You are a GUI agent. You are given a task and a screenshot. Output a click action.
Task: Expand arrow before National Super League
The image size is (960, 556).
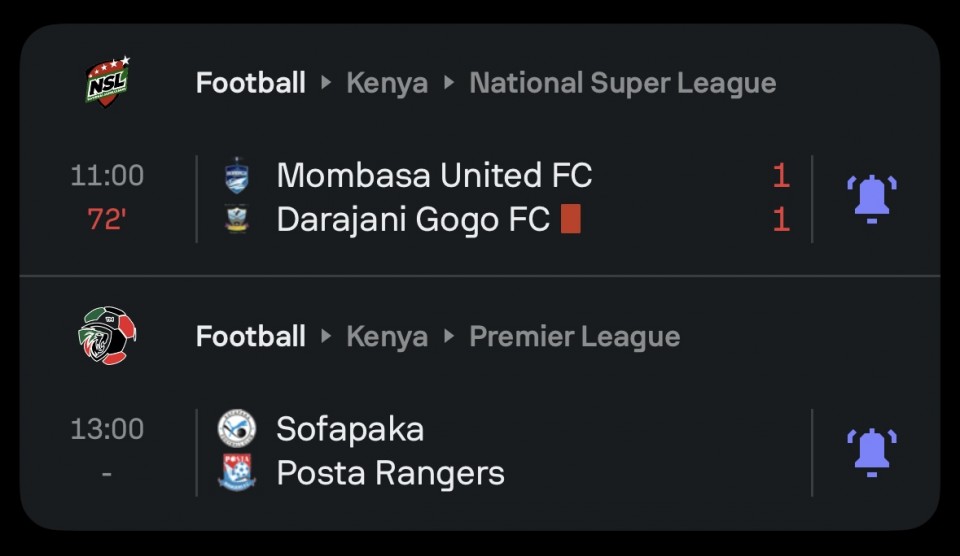[449, 83]
